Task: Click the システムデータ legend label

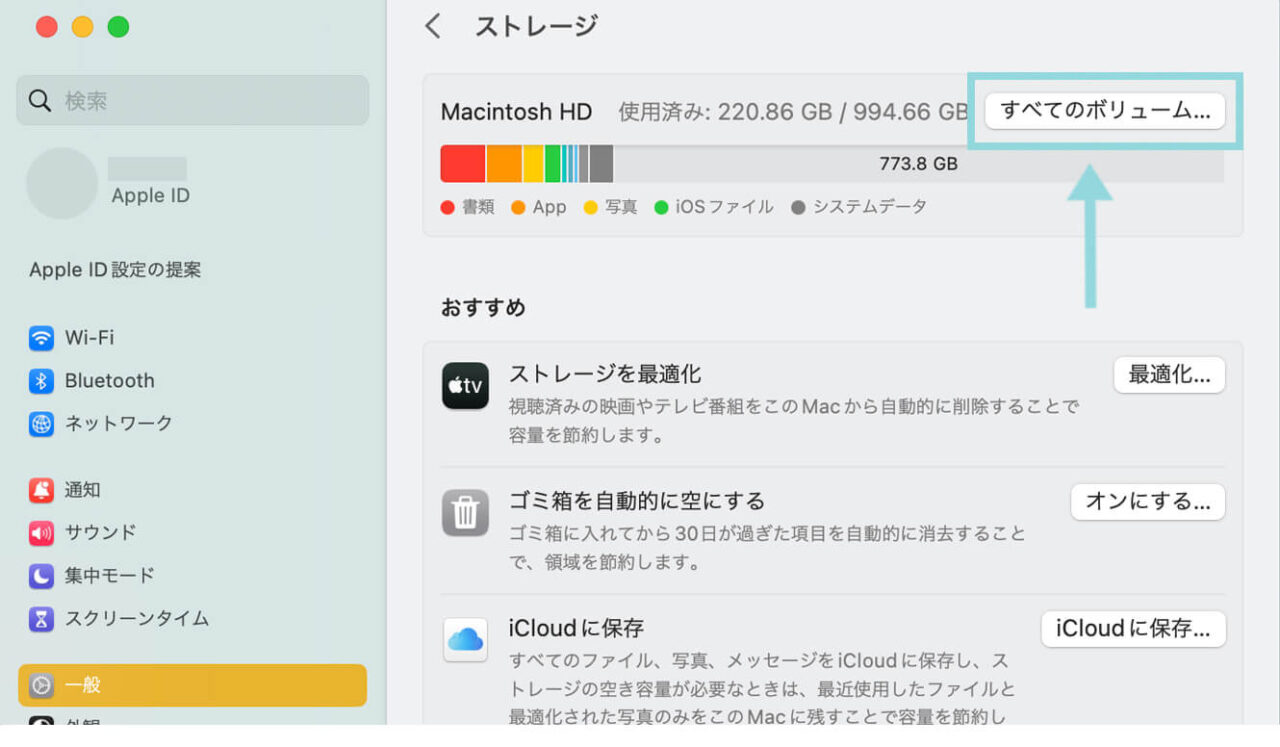Action: (869, 207)
